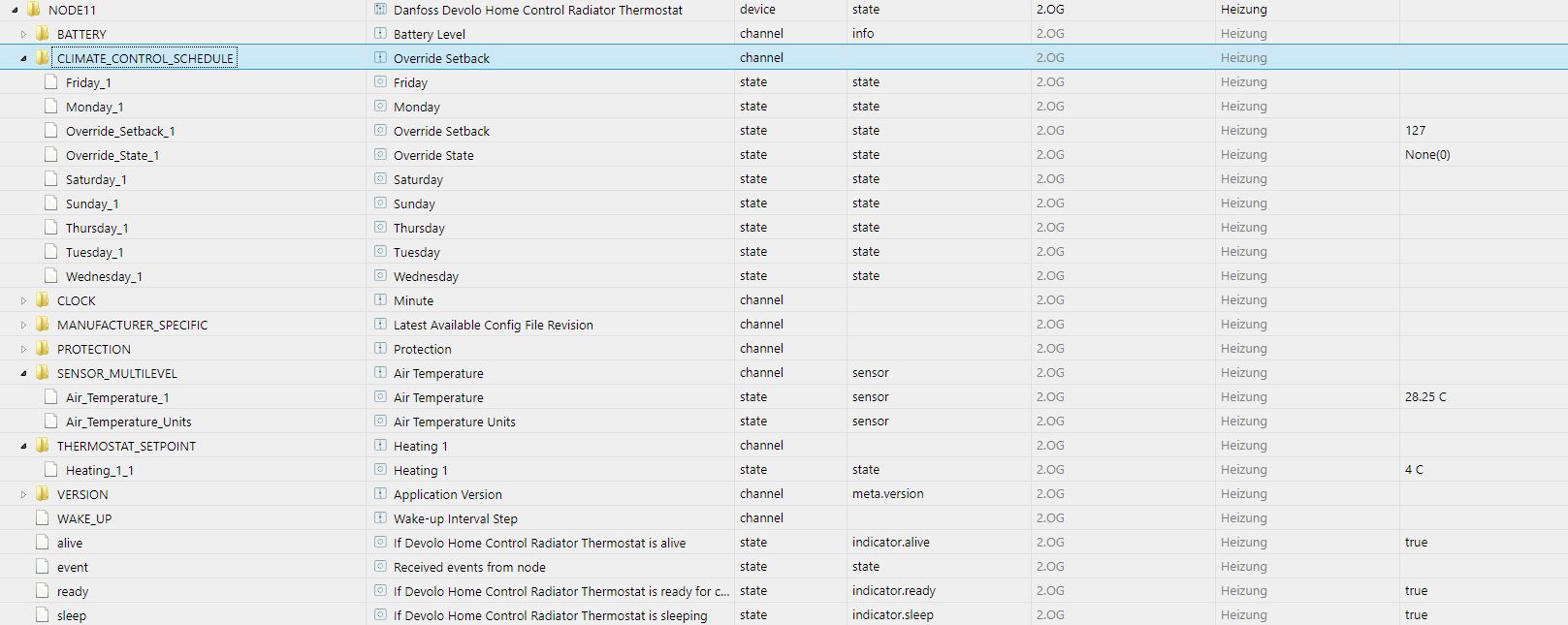
Task: Click the value 127 for Override Setback
Action: point(1415,131)
